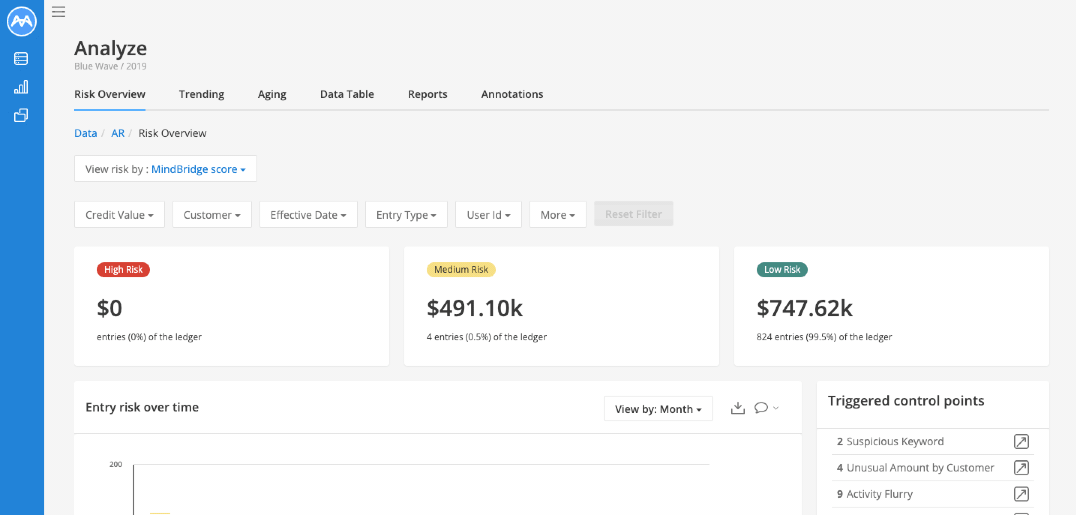Click the Risk Overview breadcrumb text
The image size is (1076, 515).
(x=172, y=133)
